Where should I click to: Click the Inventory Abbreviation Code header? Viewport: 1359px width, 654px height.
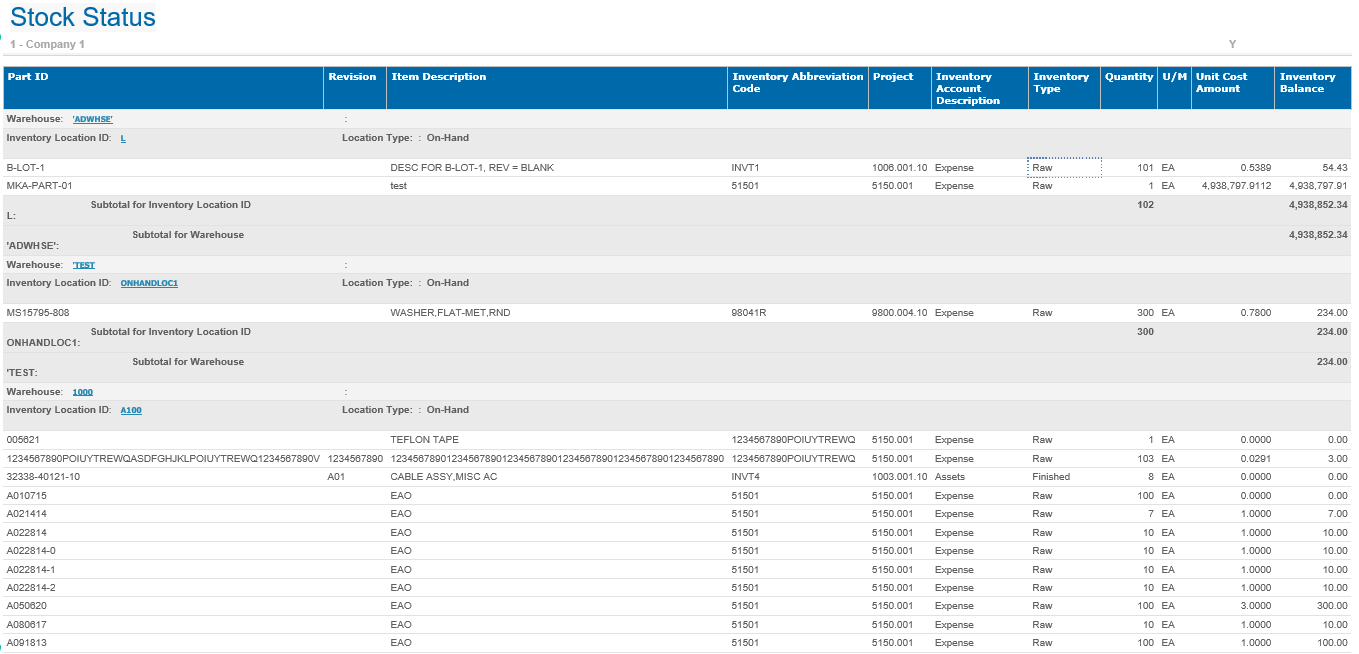797,82
